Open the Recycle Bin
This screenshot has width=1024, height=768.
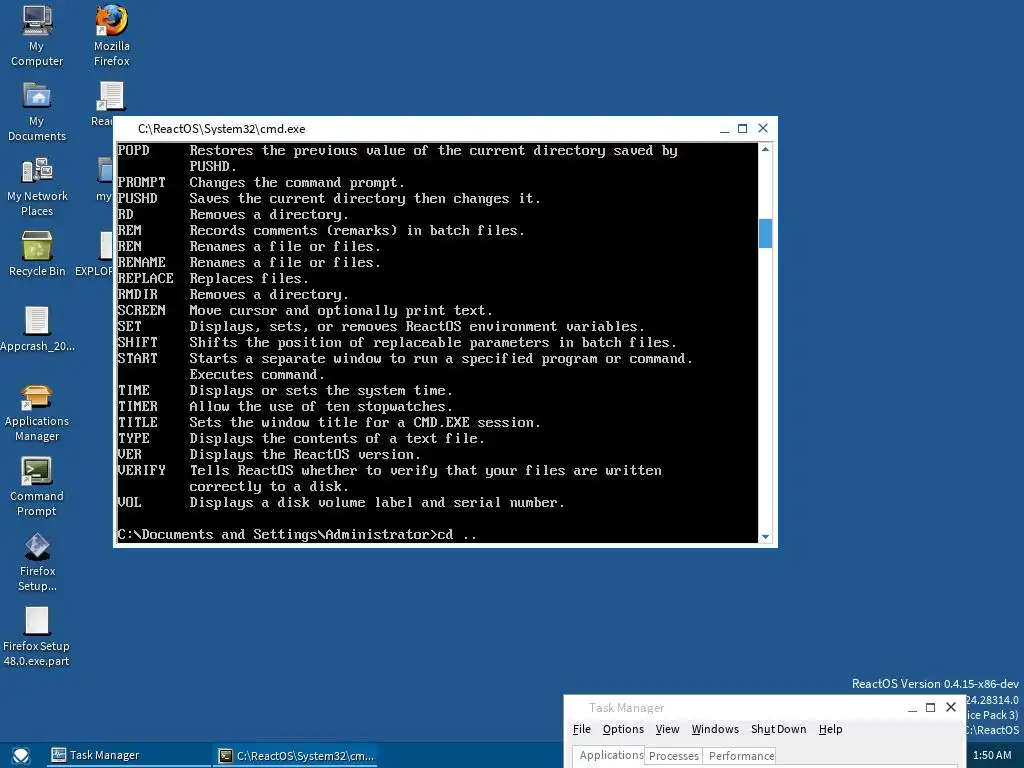(37, 254)
